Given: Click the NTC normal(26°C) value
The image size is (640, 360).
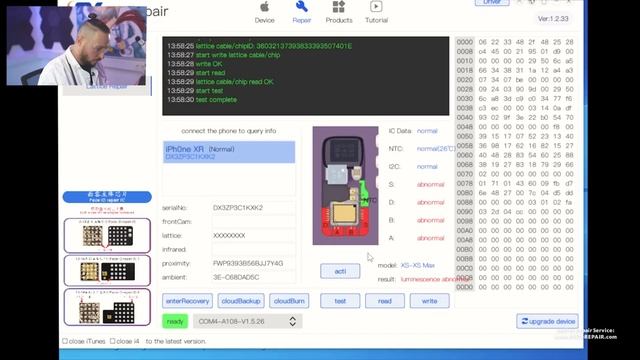Looking at the screenshot, I should [x=436, y=149].
